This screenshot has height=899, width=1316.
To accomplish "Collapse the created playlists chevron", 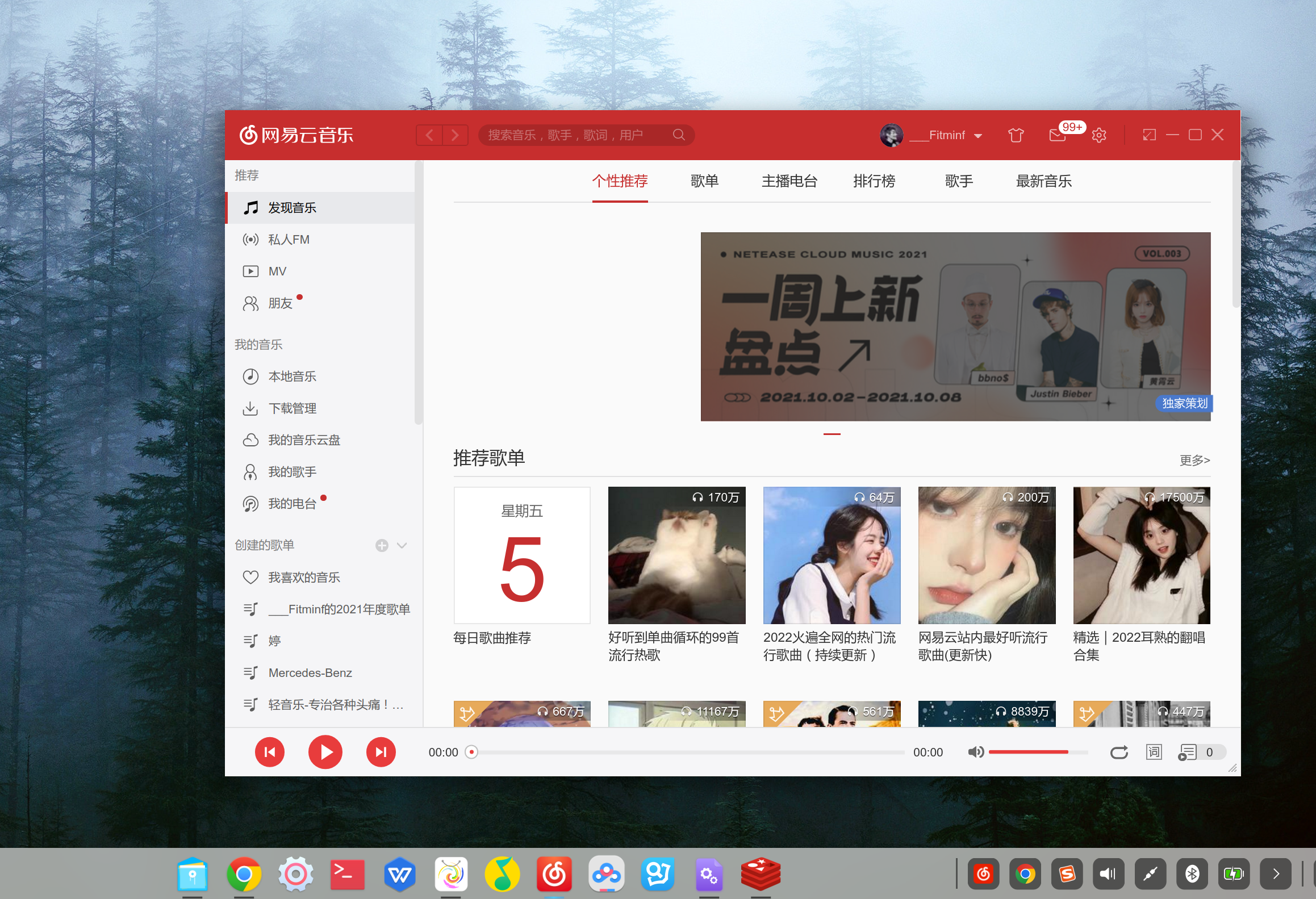I will 402,545.
